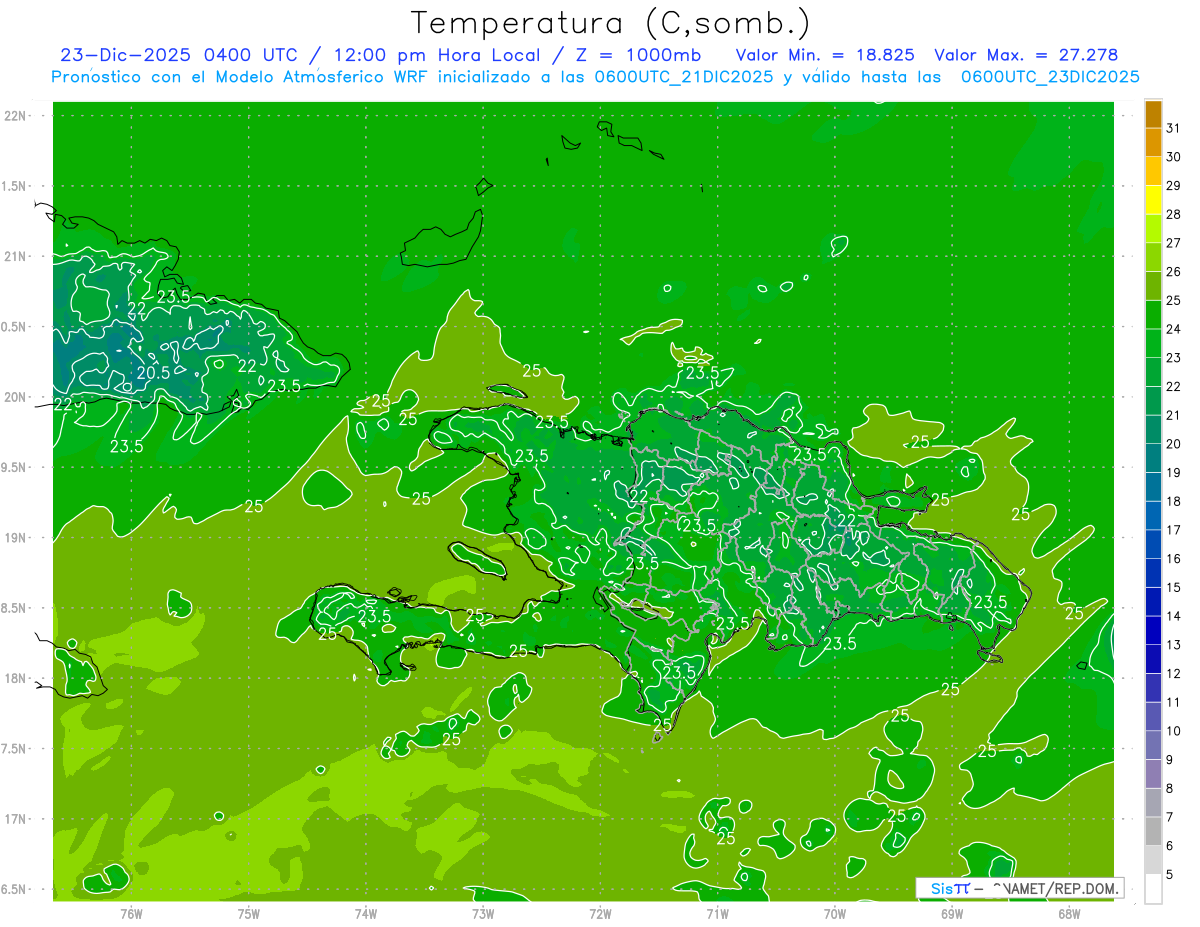Click the '72W' longitude axis label
The image size is (1200, 927).
coord(601,914)
